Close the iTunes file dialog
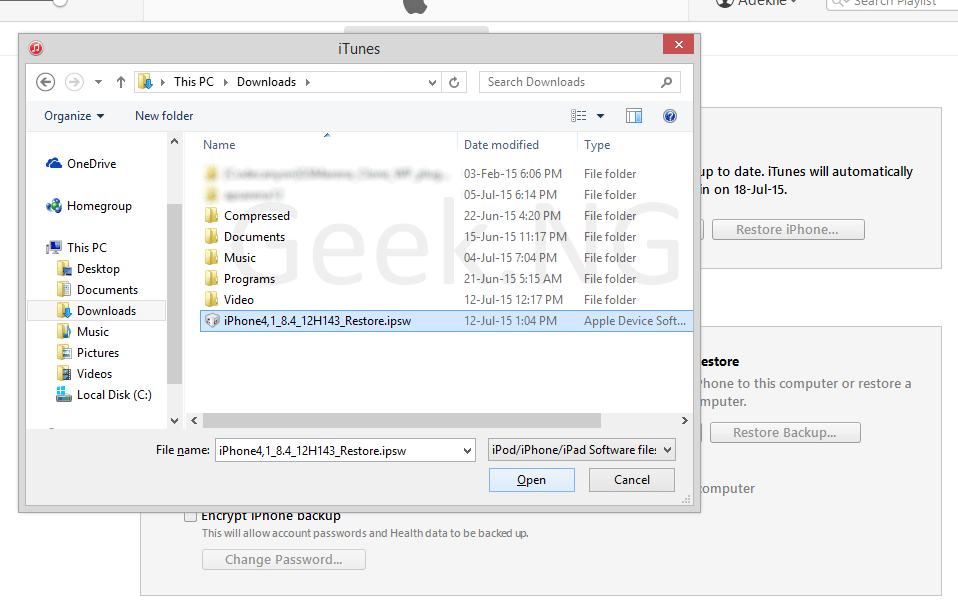This screenshot has height=600, width=958. pos(678,45)
